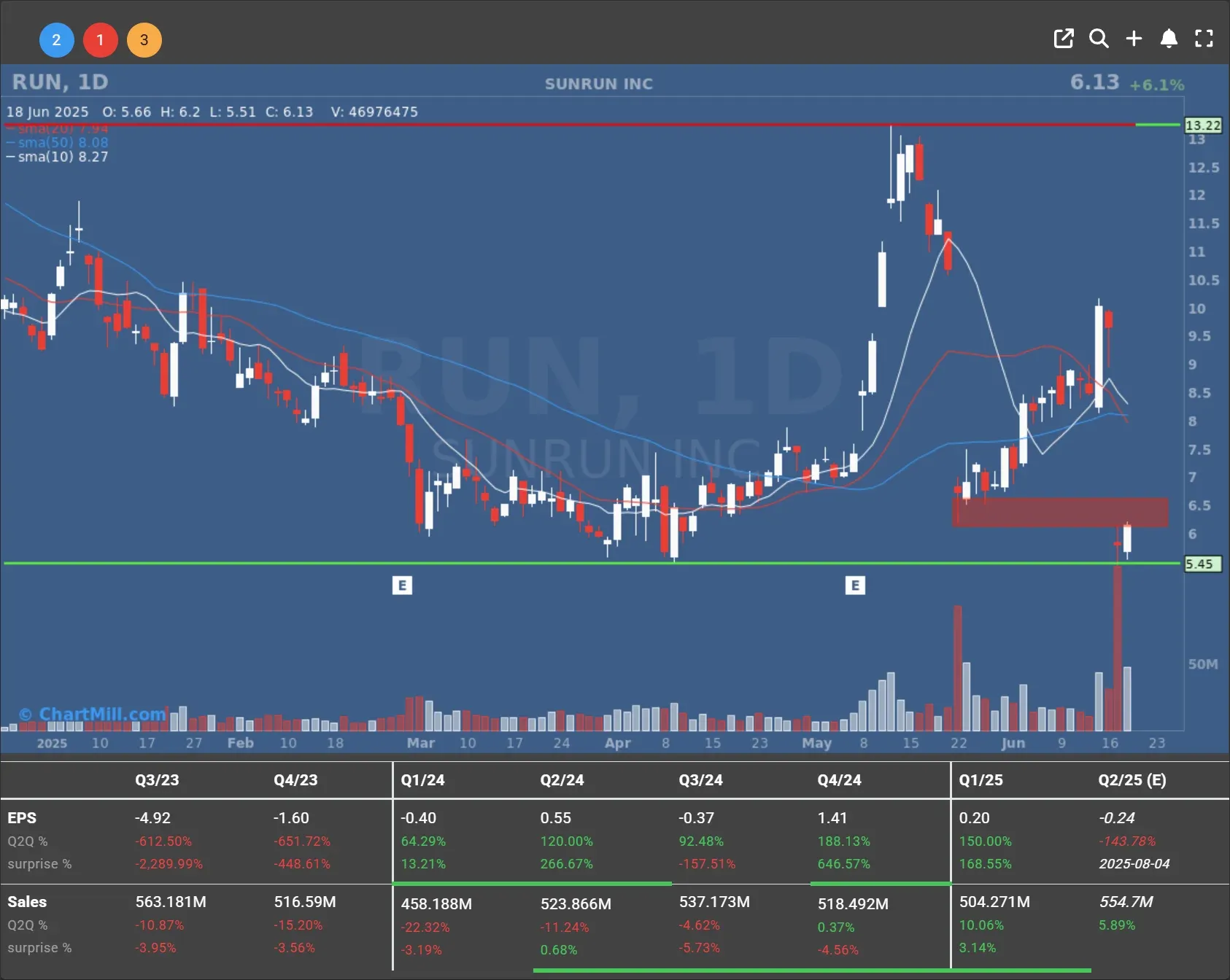The width and height of the screenshot is (1230, 980).
Task: Open chart in new window icon
Action: point(1064,39)
